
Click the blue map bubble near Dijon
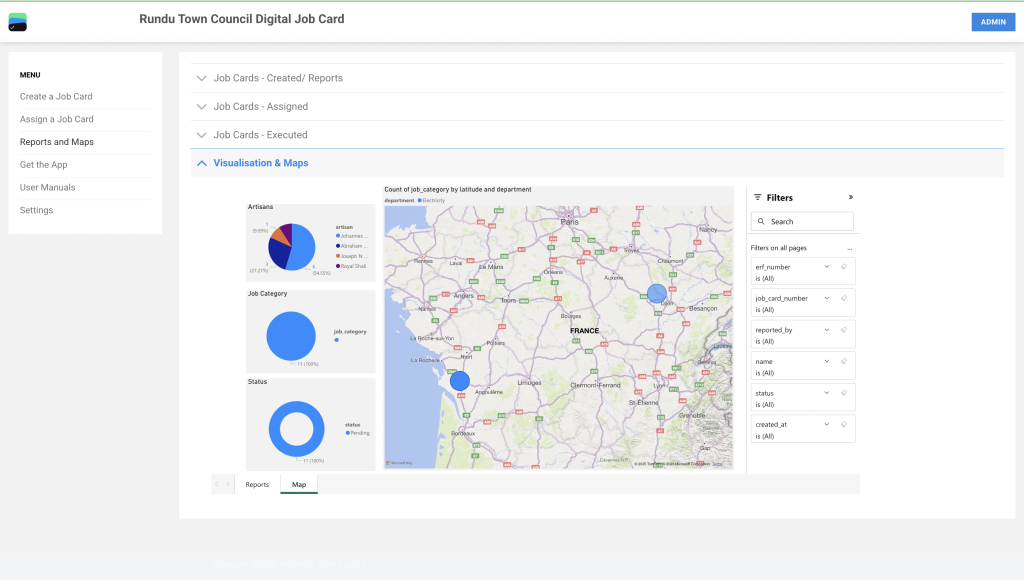click(656, 293)
